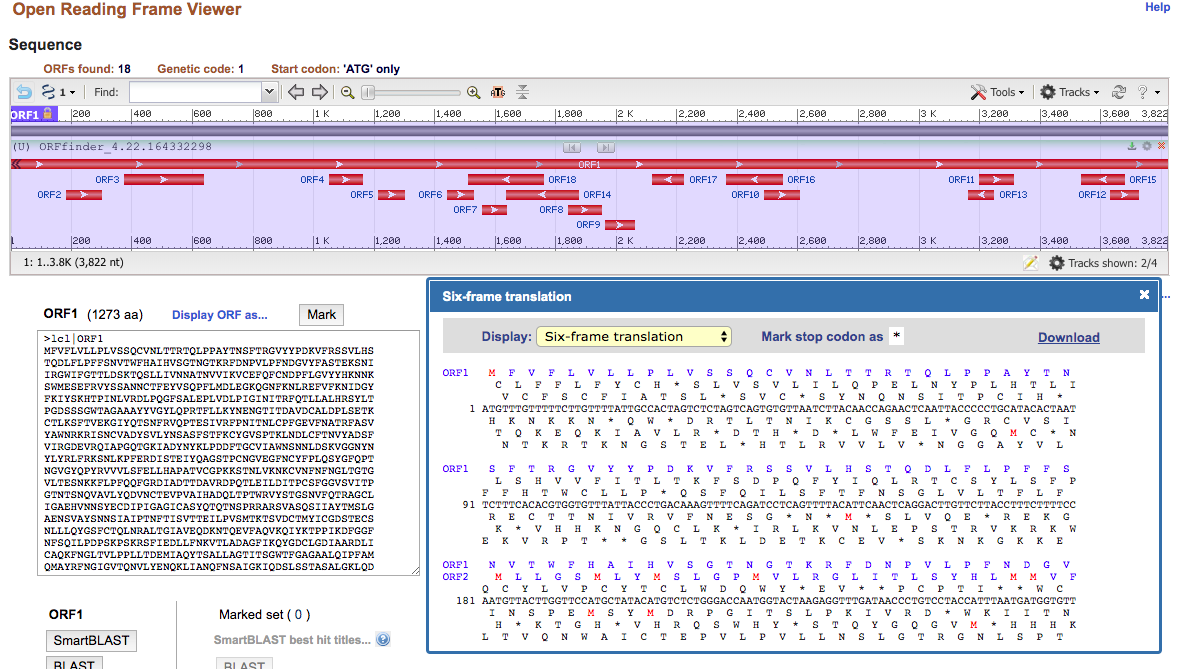
Task: Select the ORF18 bar in graphic view
Action: [x=506, y=180]
